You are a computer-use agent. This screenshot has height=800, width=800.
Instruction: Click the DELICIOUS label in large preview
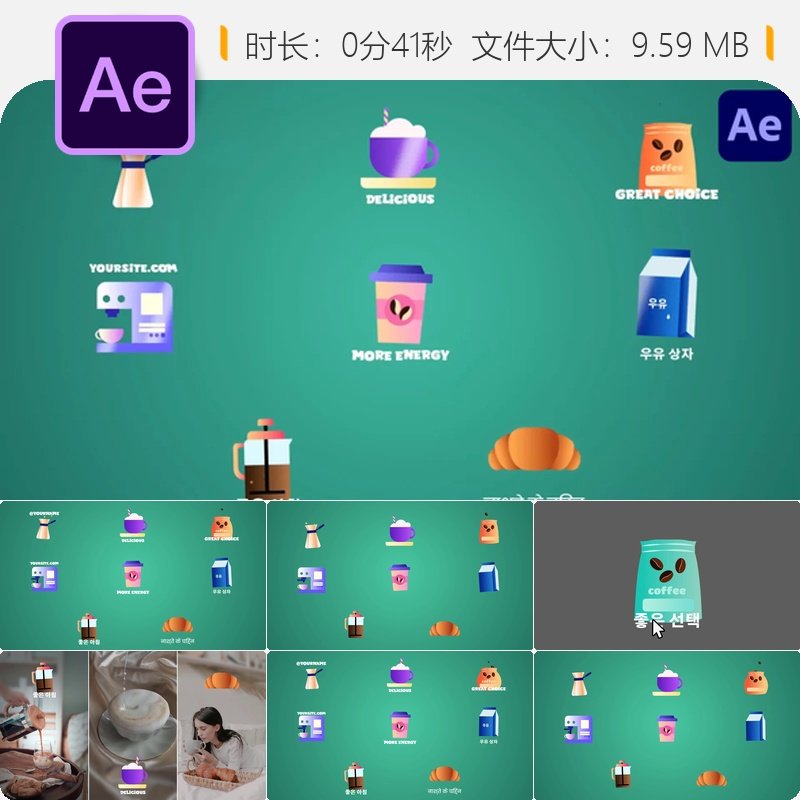coord(401,199)
